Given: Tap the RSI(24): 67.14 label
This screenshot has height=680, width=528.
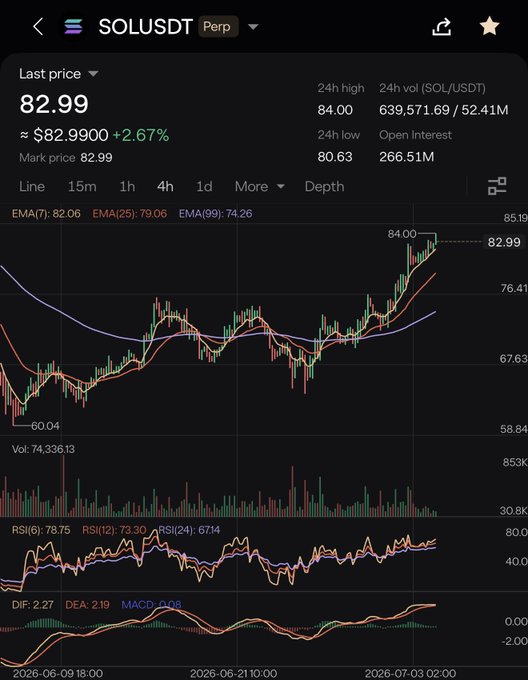Looking at the screenshot, I should (189, 530).
